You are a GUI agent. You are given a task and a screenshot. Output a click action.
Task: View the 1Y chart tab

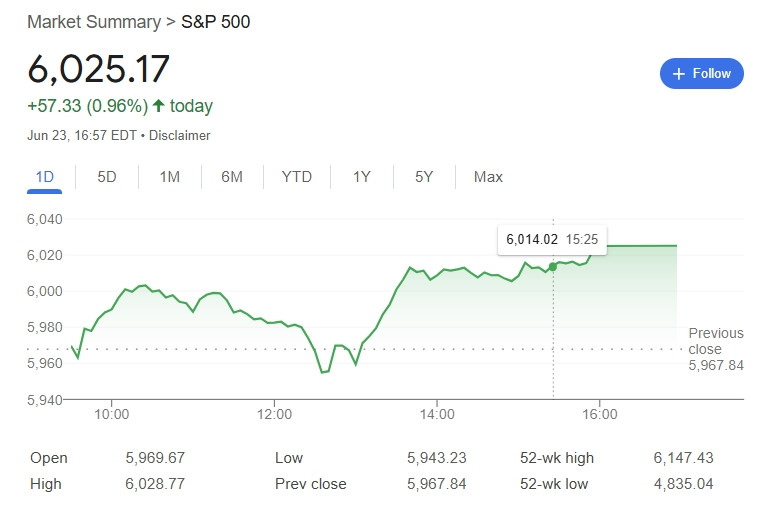[x=362, y=177]
